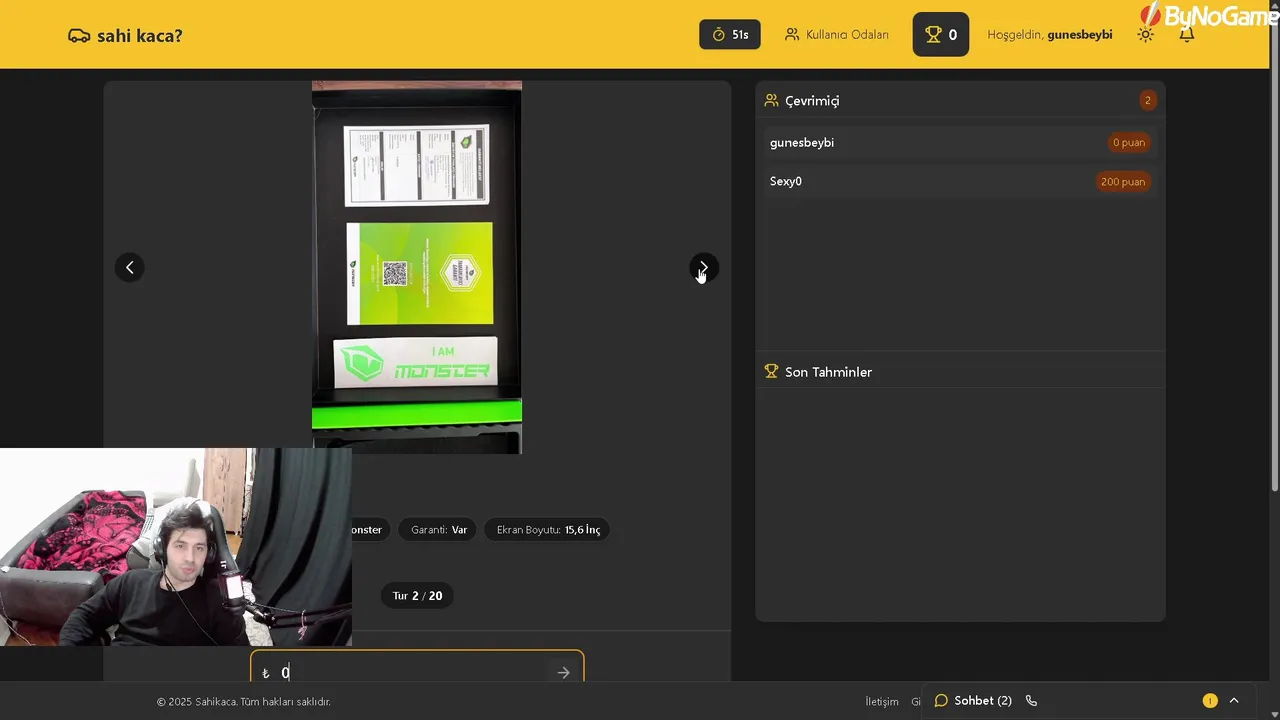Click the Monster laptop box photo
Screen dimensions: 1280x720
417,267
